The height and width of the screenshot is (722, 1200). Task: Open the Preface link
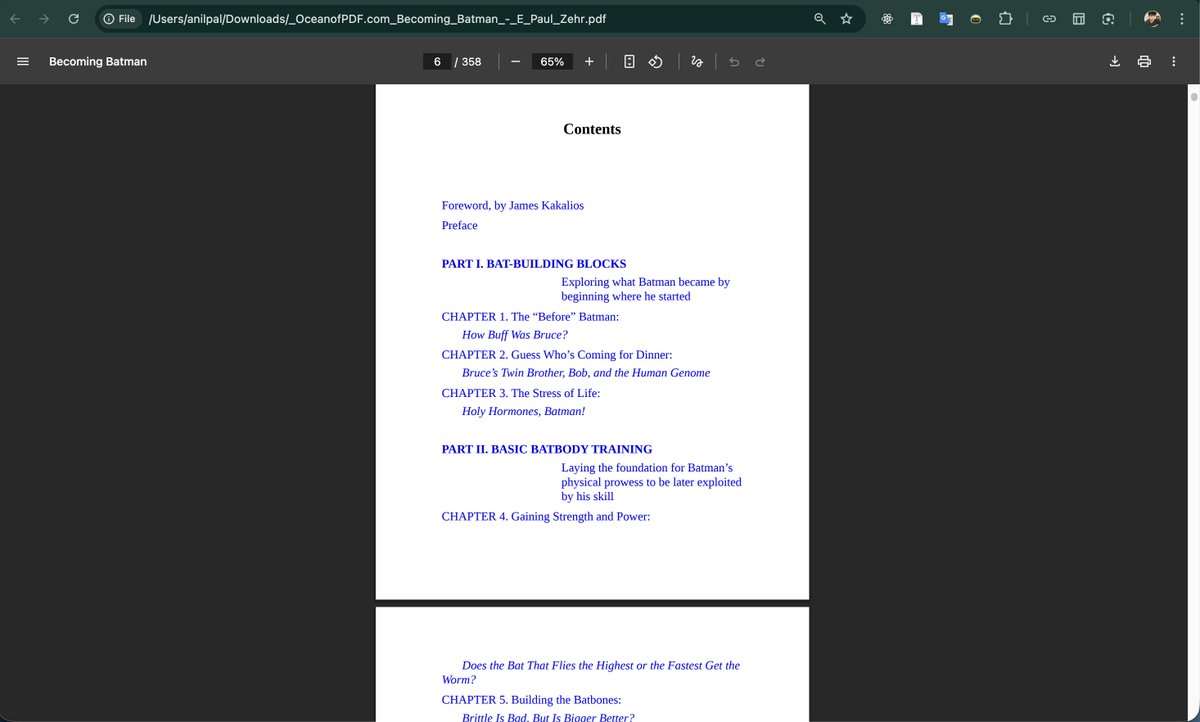(x=460, y=225)
